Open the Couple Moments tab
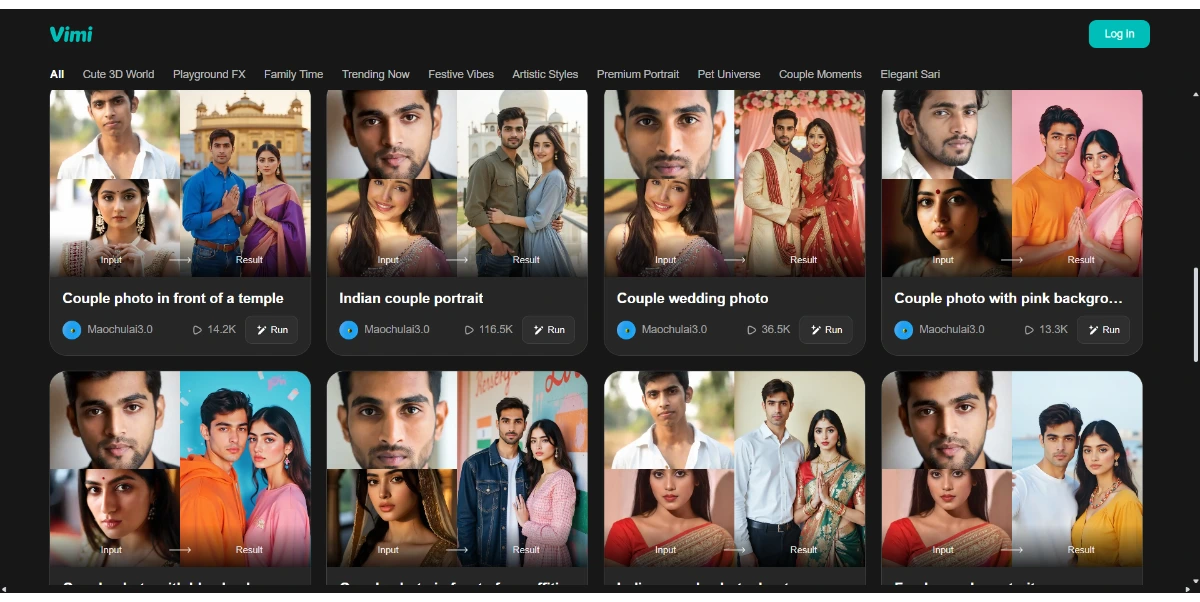1200x602 pixels. point(820,74)
